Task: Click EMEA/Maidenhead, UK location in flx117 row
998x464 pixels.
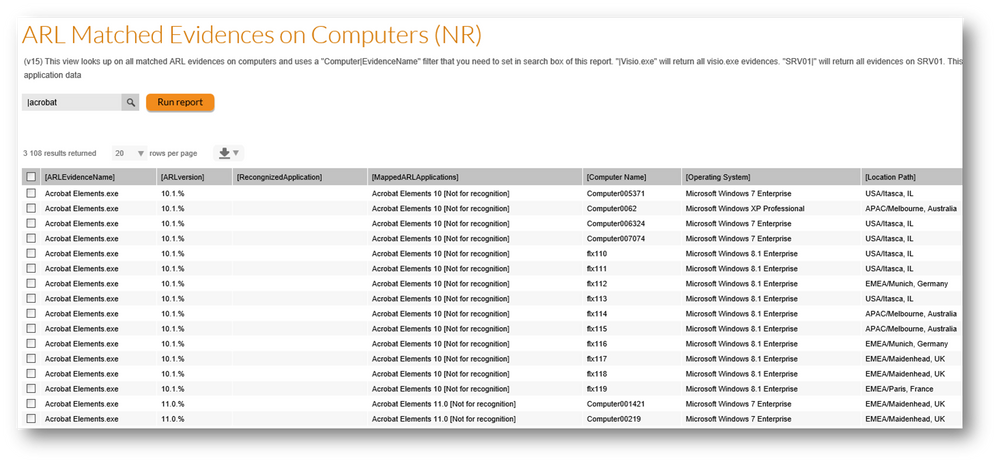Action: tap(904, 359)
